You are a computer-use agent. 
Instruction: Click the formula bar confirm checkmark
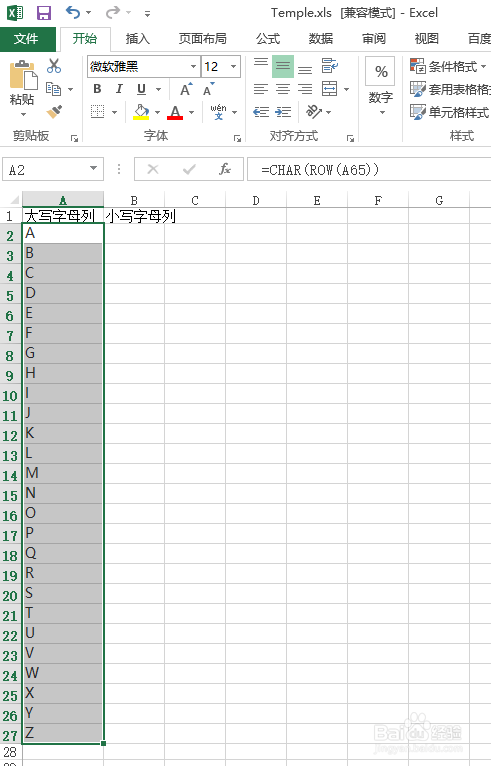[x=189, y=170]
